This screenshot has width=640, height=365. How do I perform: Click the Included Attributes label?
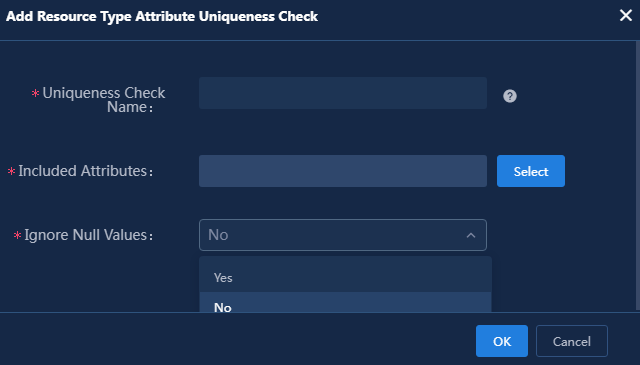(85, 171)
